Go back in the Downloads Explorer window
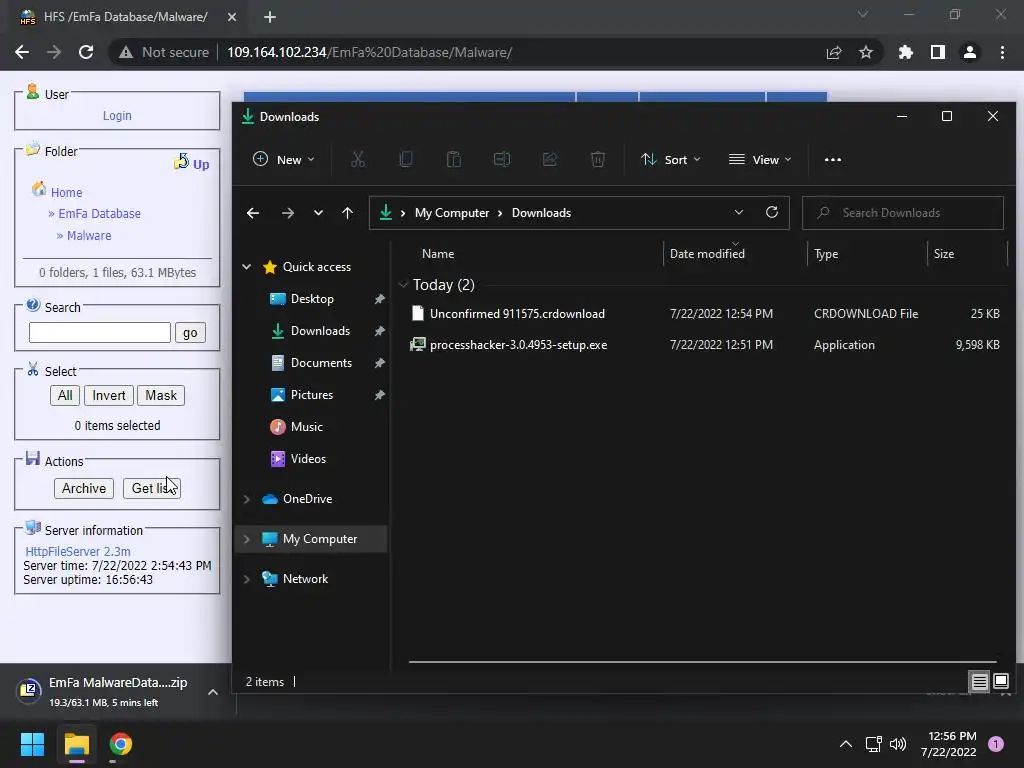The image size is (1024, 768). click(x=253, y=213)
